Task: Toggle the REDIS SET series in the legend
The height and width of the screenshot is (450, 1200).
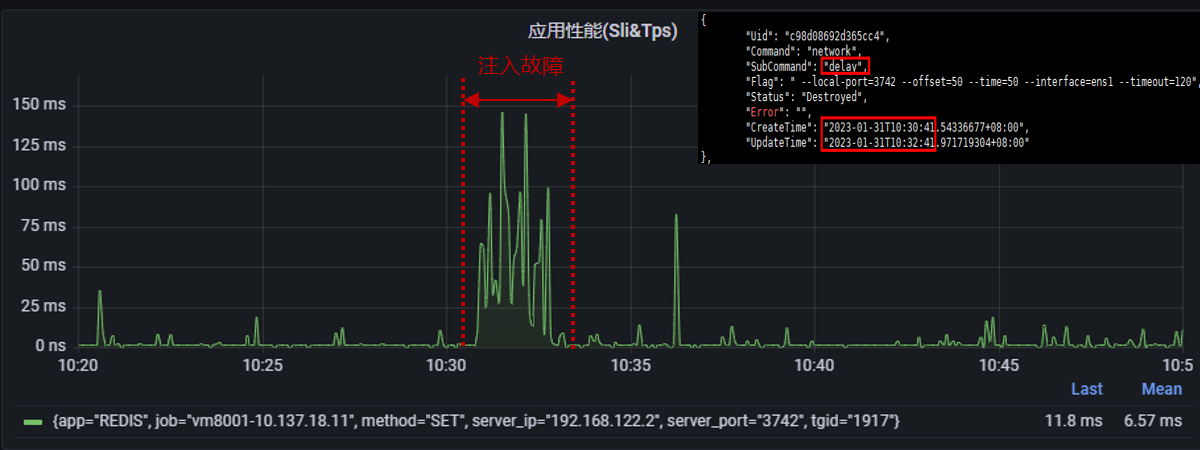Action: coord(475,423)
